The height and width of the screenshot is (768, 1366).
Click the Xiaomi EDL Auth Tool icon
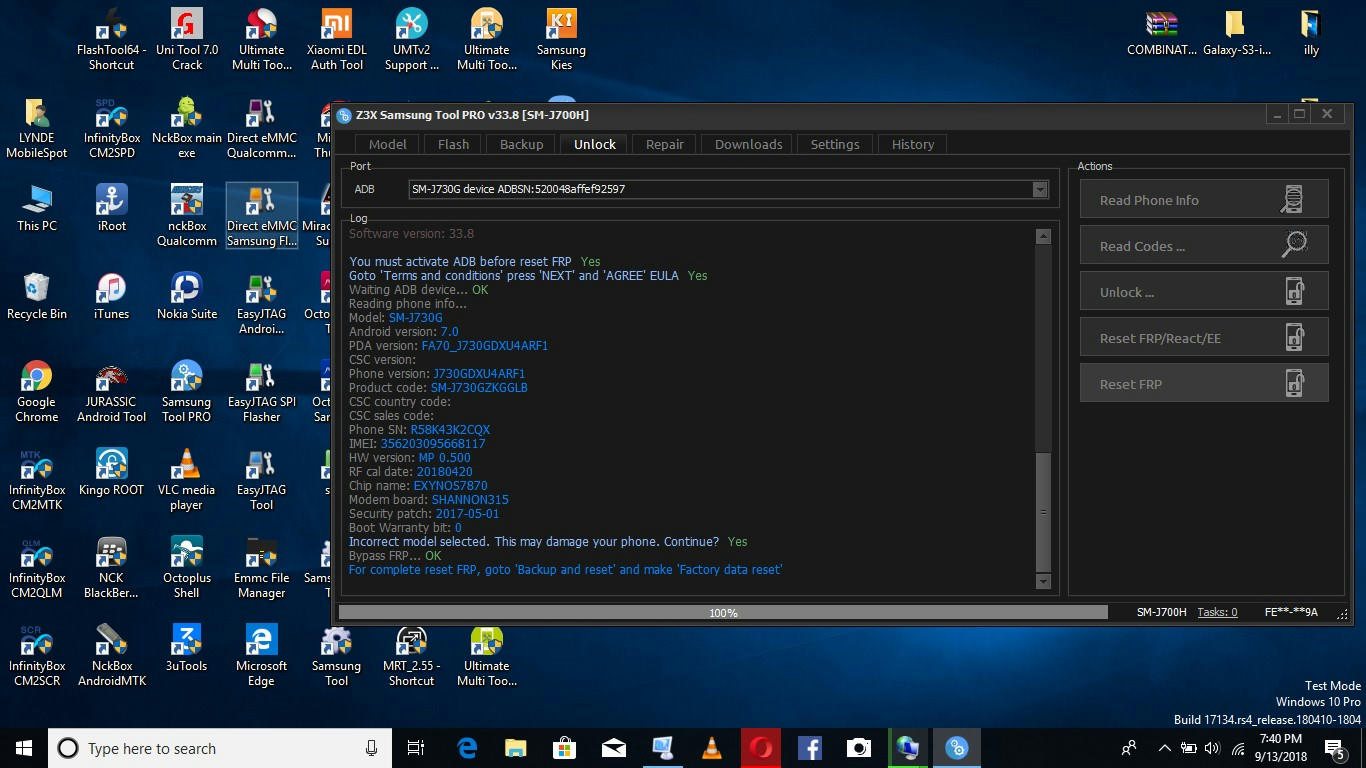coord(337,40)
